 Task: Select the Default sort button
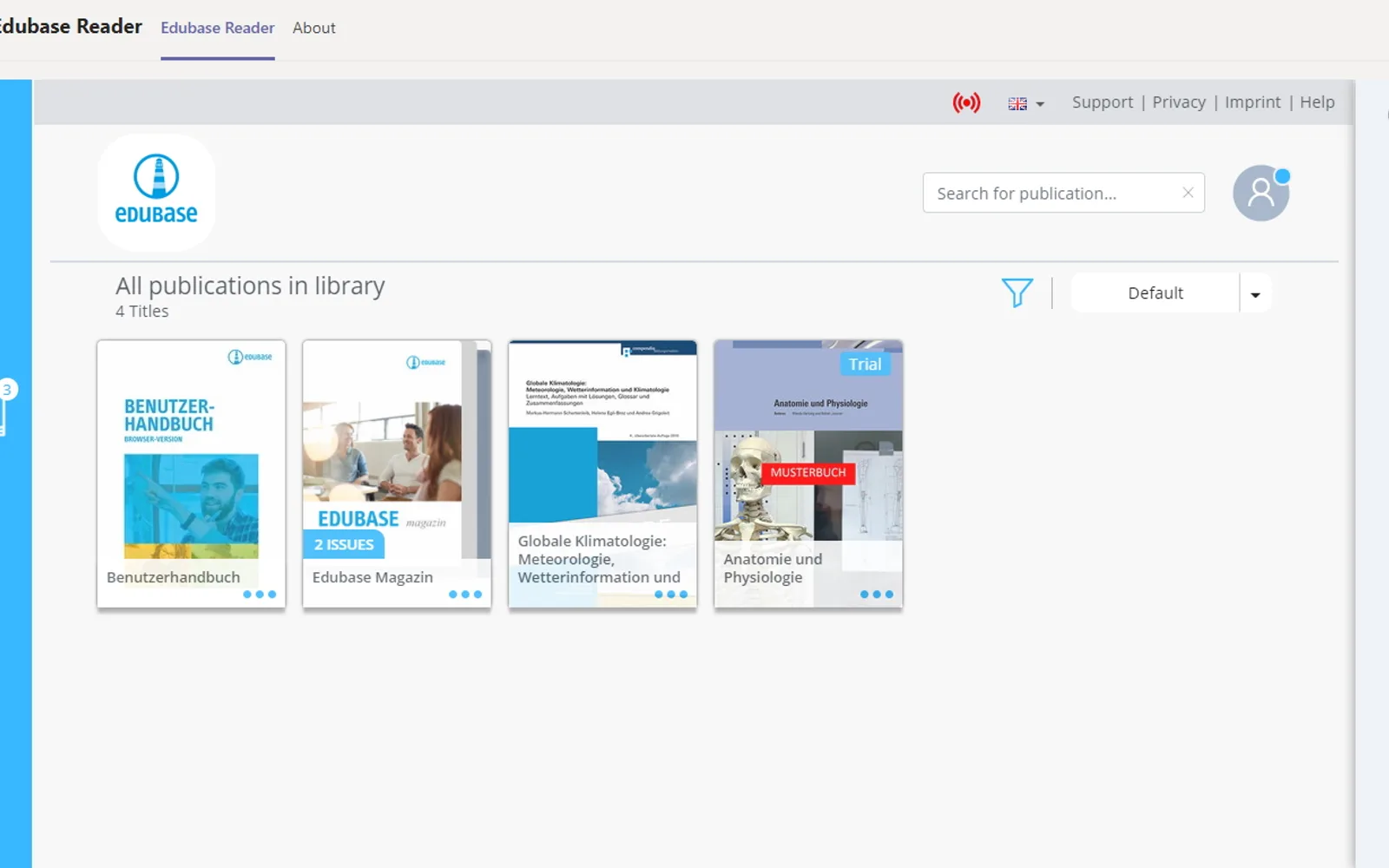pyautogui.click(x=1155, y=293)
